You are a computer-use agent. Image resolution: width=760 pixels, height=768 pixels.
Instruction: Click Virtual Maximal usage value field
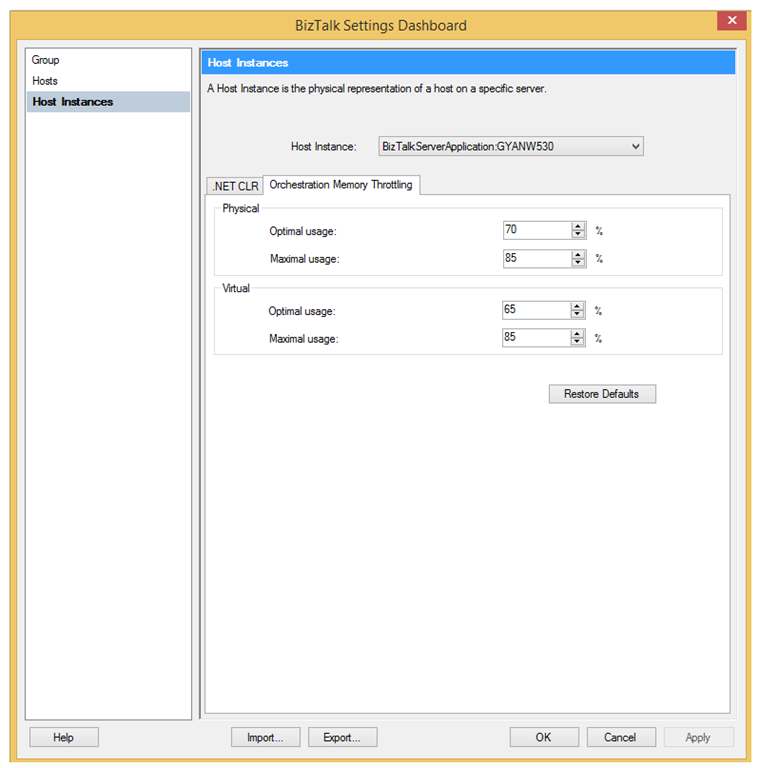[536, 337]
